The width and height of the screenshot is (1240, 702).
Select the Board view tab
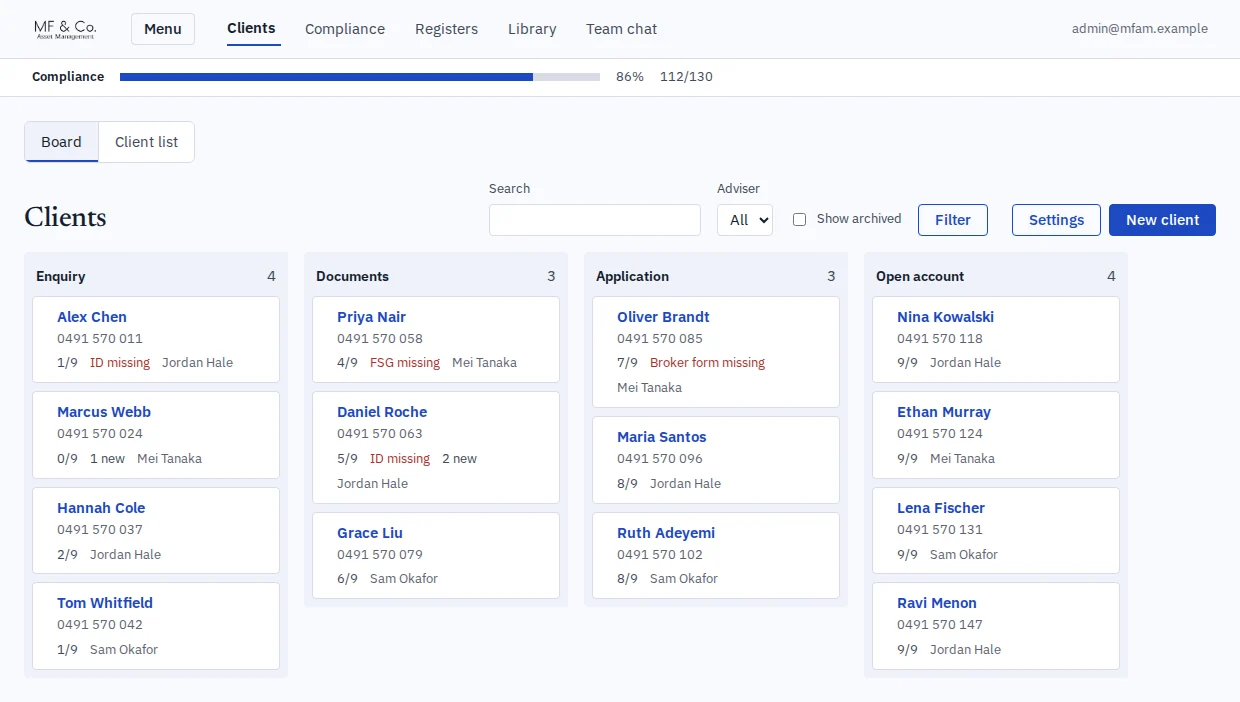click(x=61, y=142)
